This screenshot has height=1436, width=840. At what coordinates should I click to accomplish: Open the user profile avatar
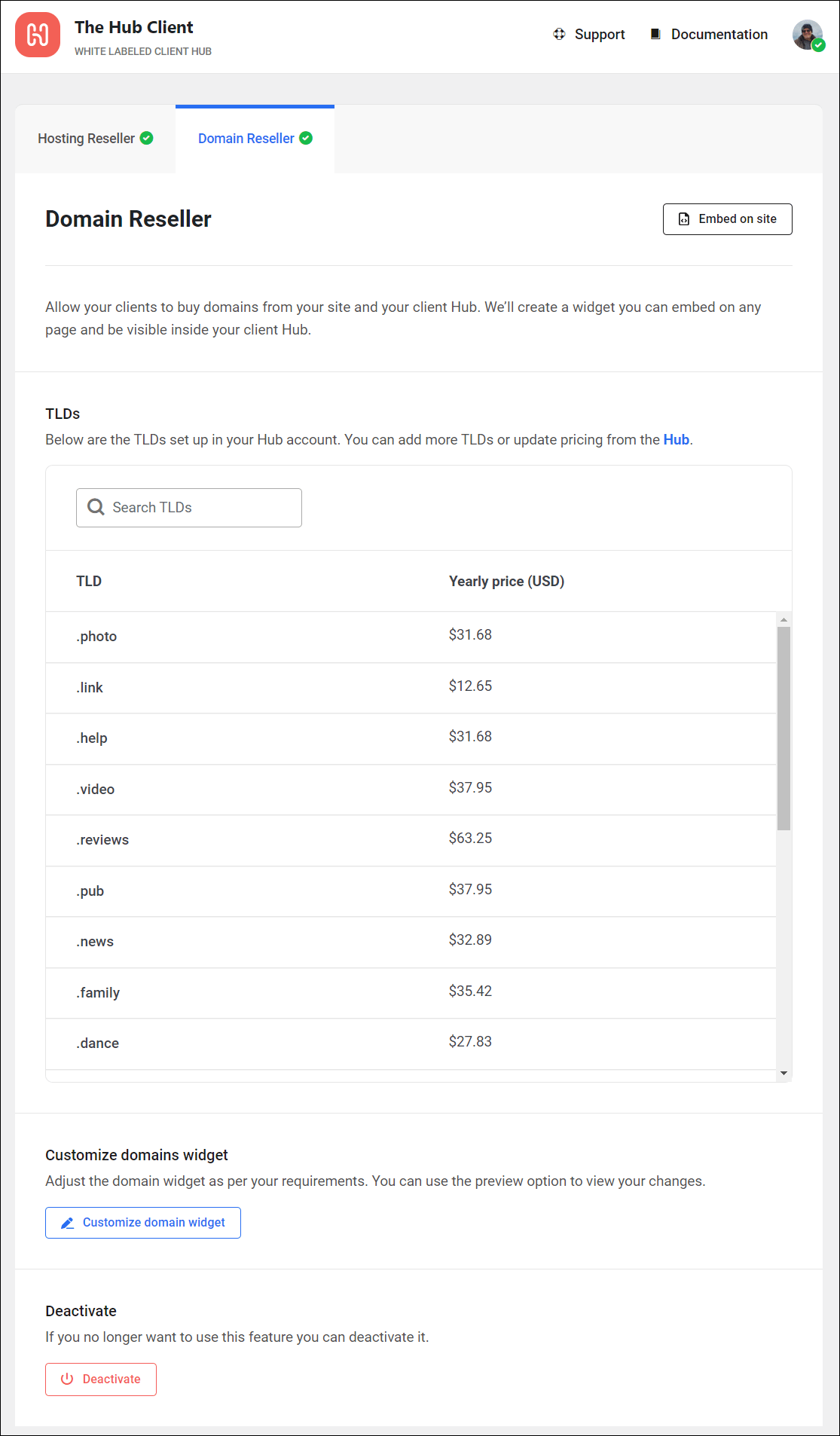point(808,35)
